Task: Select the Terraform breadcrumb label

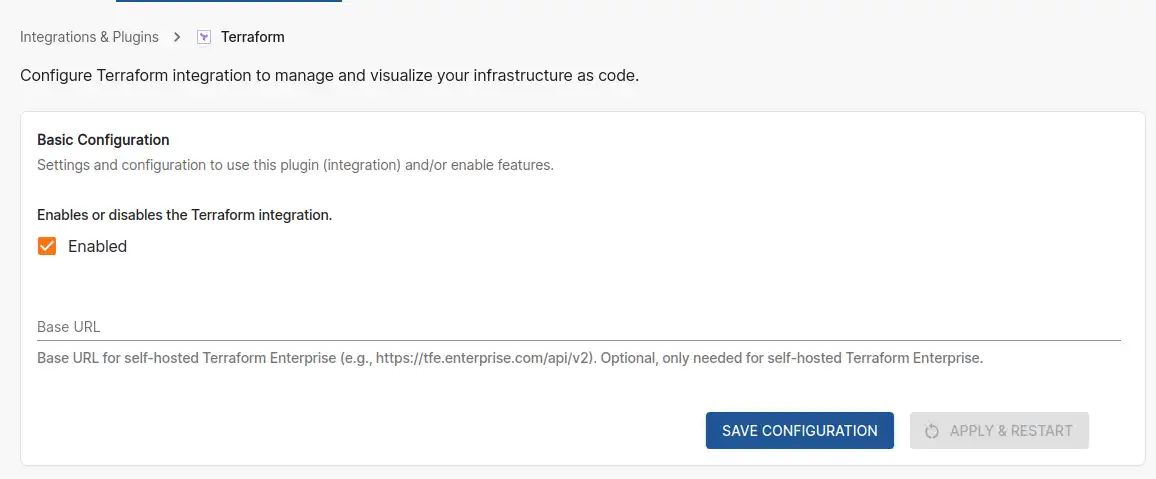Action: [x=253, y=37]
